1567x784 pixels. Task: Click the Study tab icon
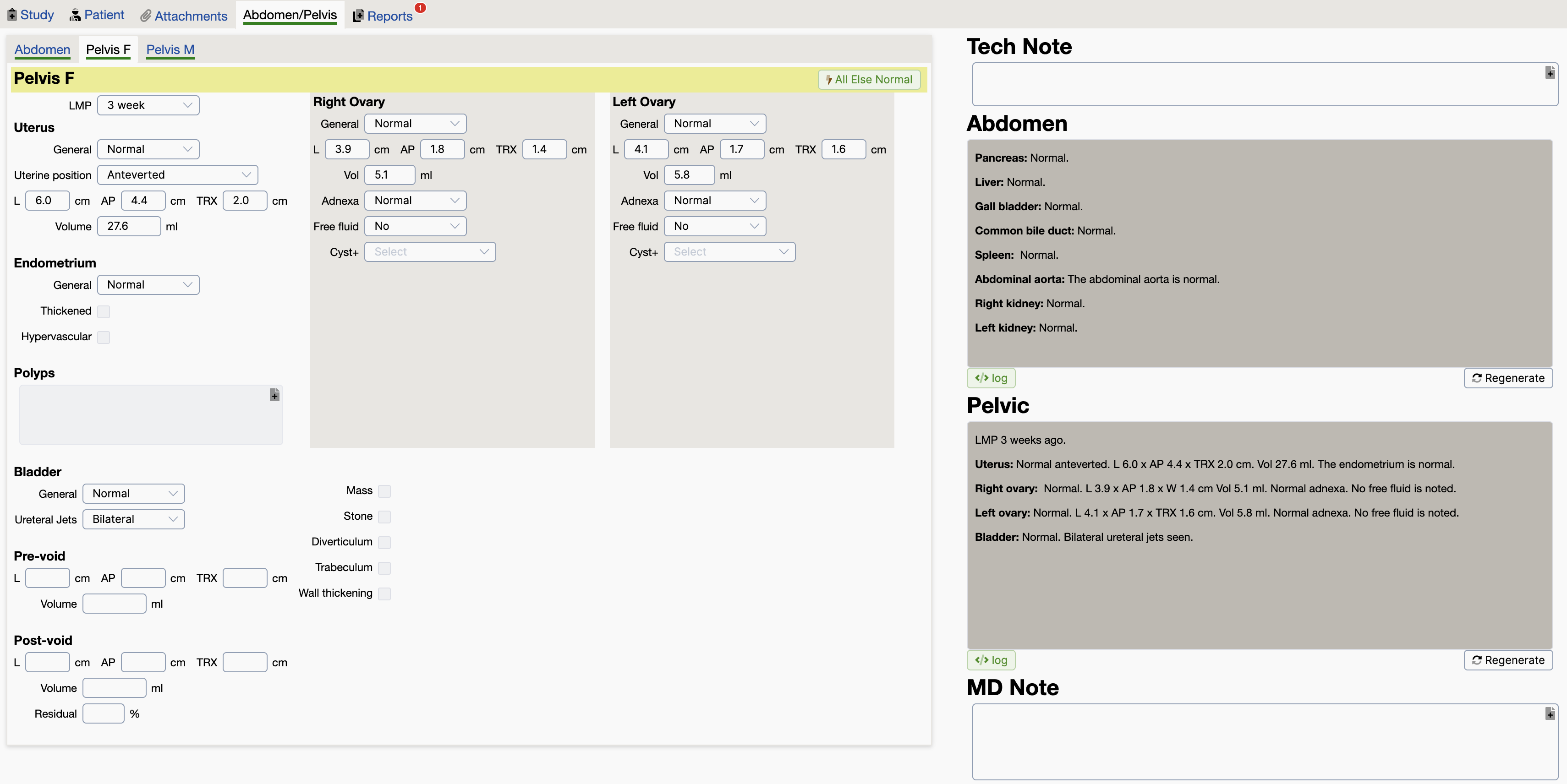click(11, 15)
